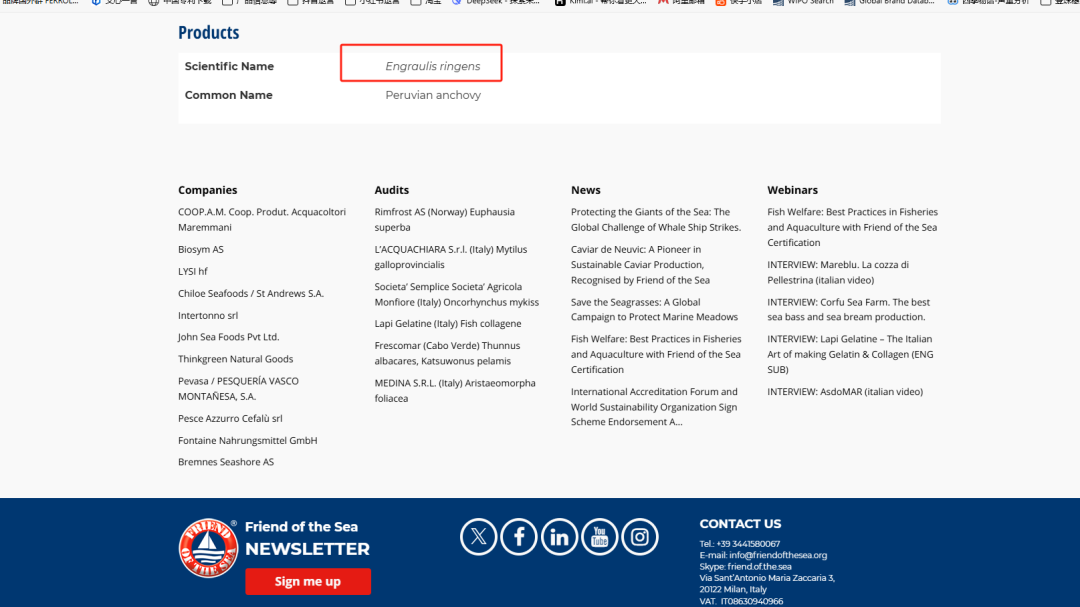
Task: Click the info@friendofthesea.org email address
Action: click(778, 555)
